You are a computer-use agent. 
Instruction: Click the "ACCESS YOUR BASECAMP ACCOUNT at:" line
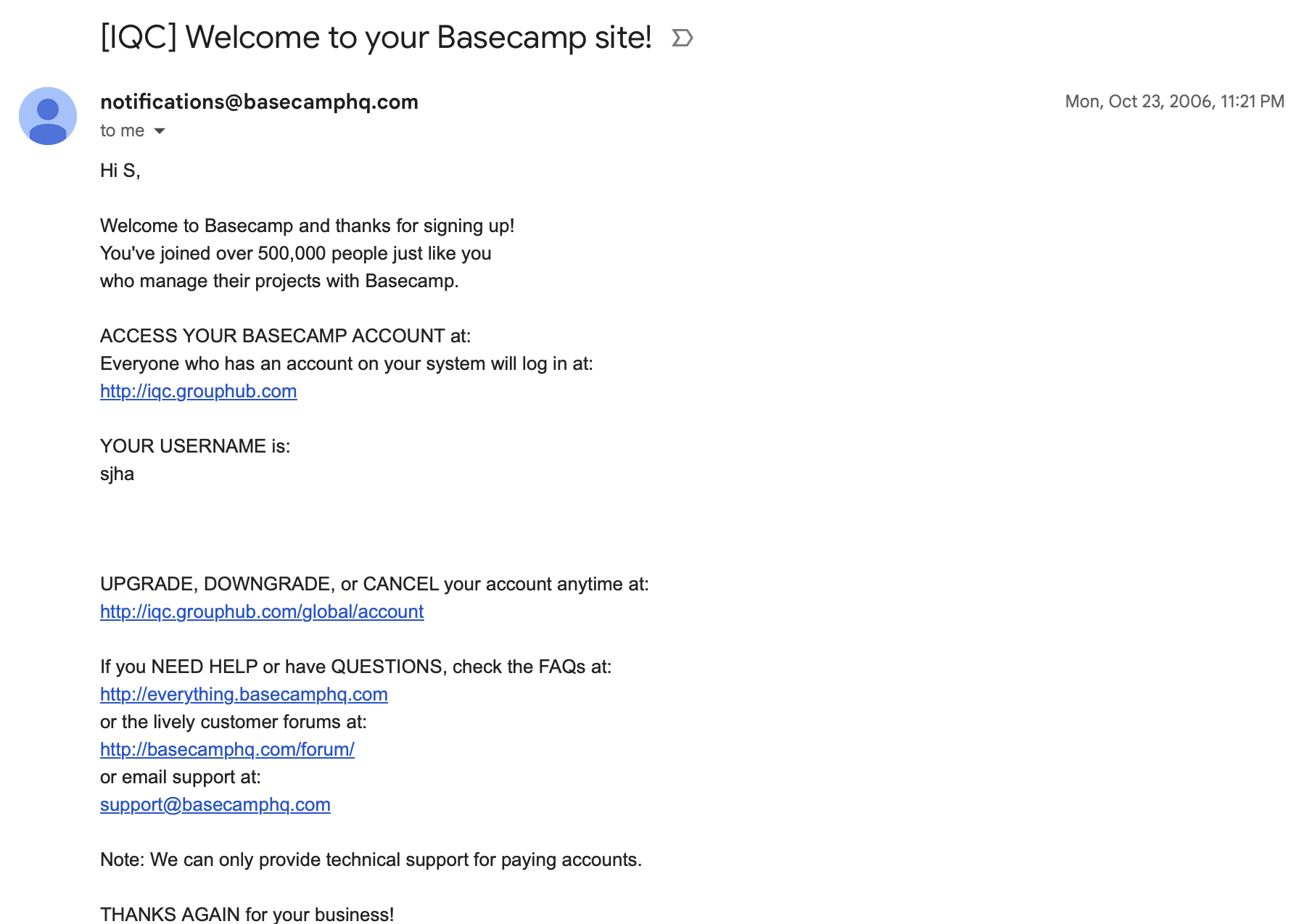285,336
